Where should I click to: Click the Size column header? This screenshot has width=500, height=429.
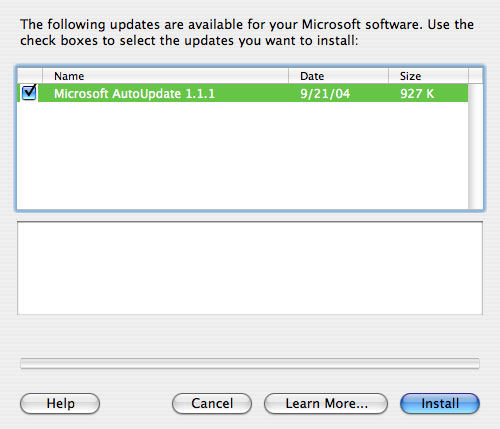pyautogui.click(x=428, y=76)
